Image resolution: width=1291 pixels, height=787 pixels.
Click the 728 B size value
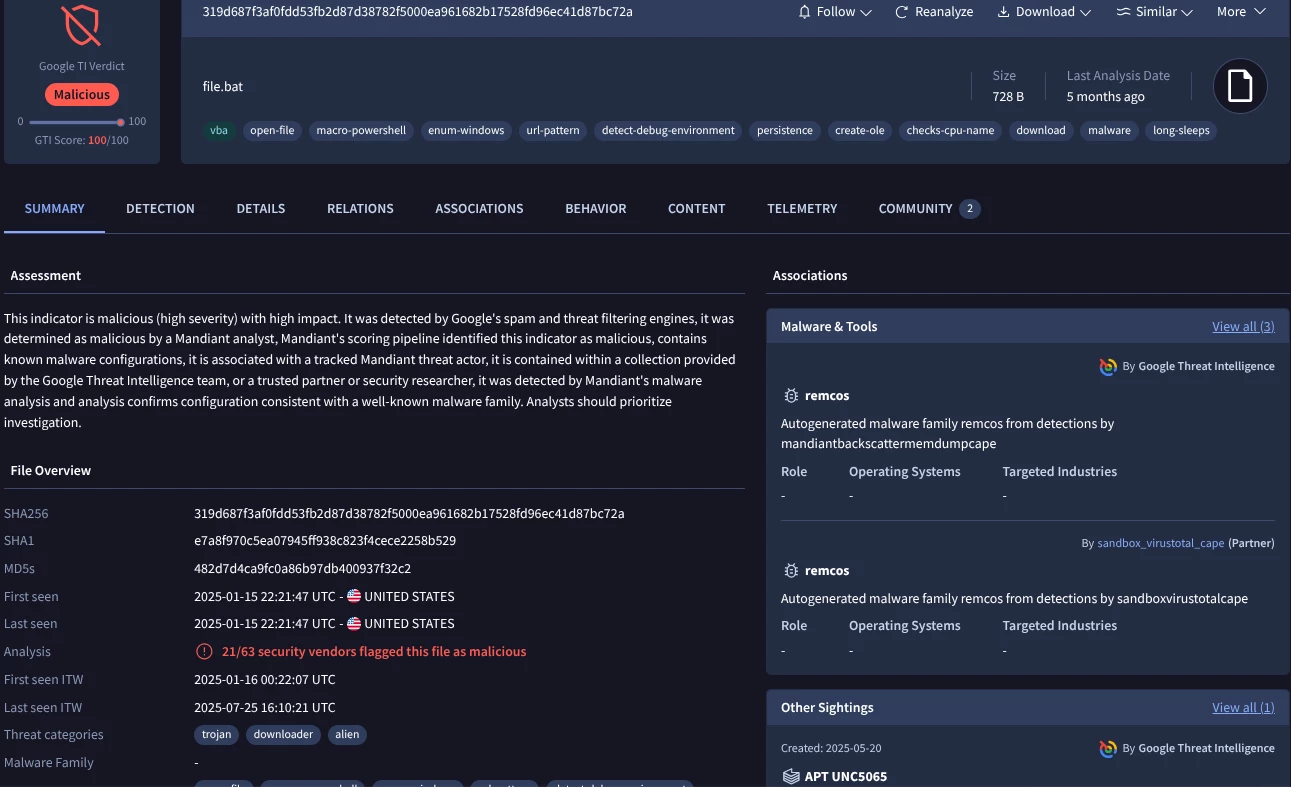point(1008,97)
